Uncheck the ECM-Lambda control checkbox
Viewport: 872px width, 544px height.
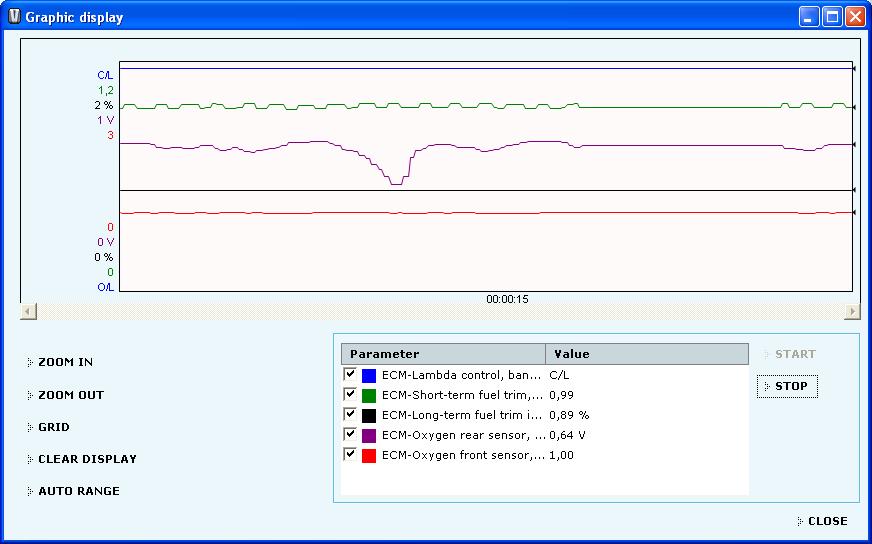(350, 374)
